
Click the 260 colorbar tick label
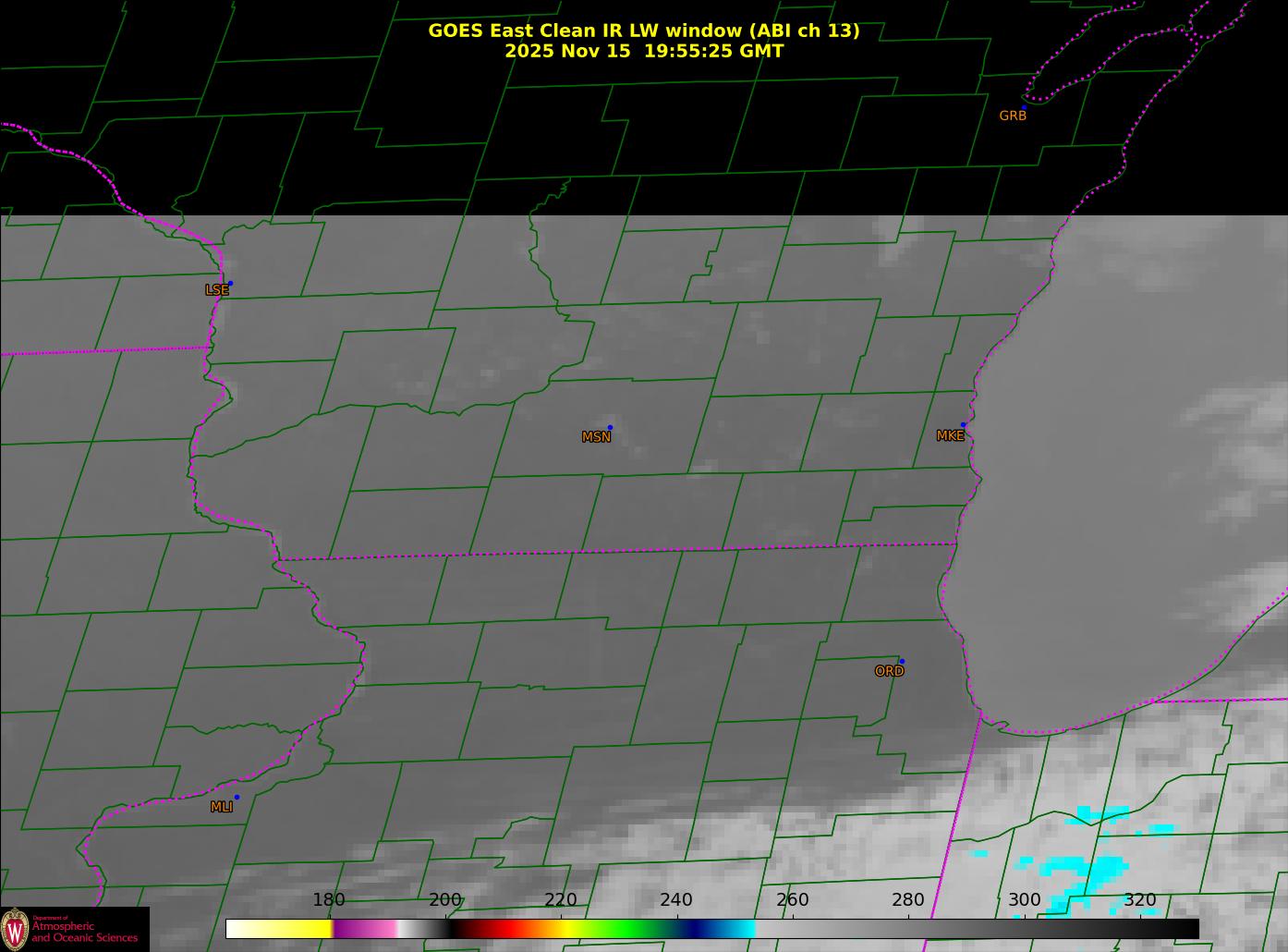coord(793,900)
